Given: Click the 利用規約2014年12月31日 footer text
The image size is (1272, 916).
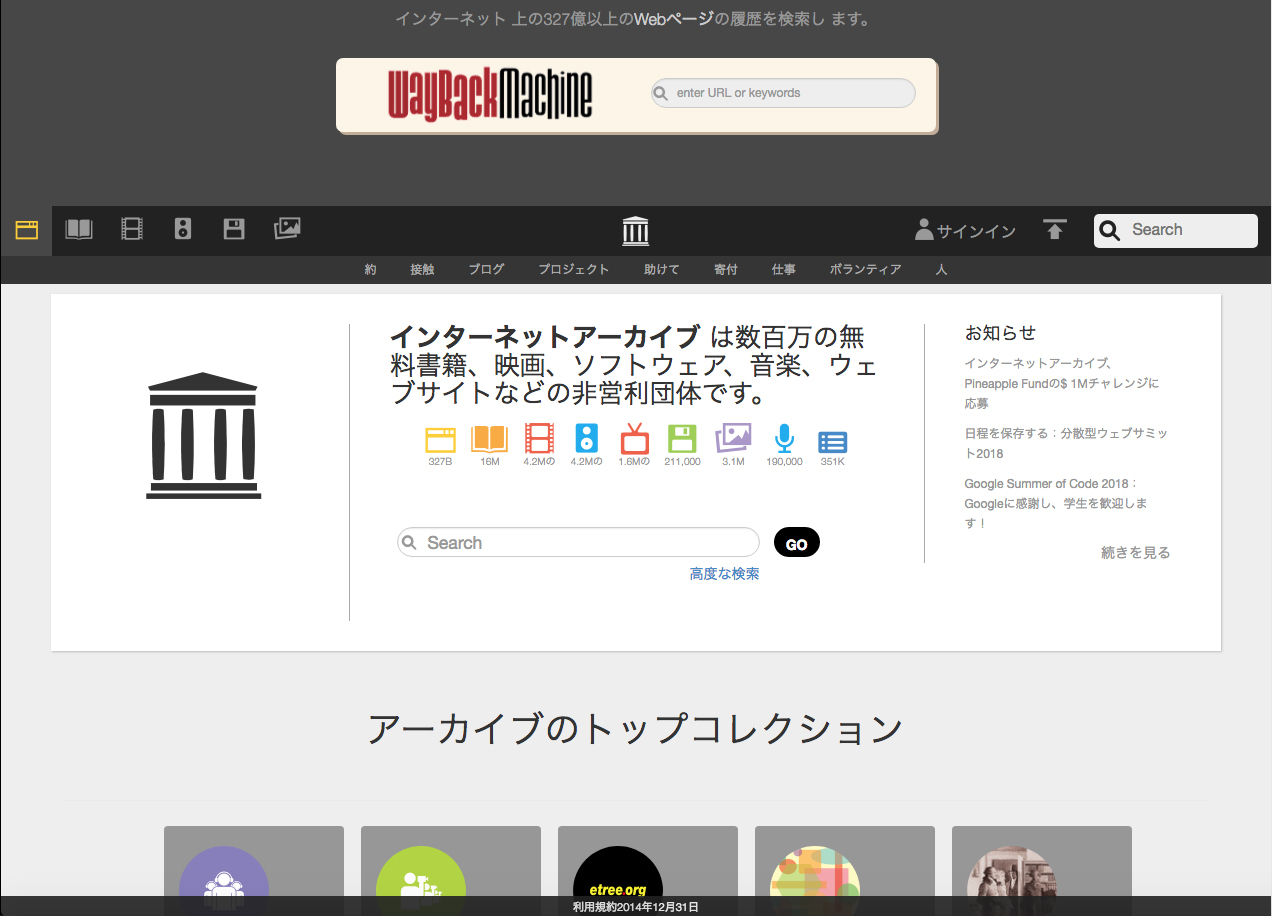Looking at the screenshot, I should [x=635, y=907].
